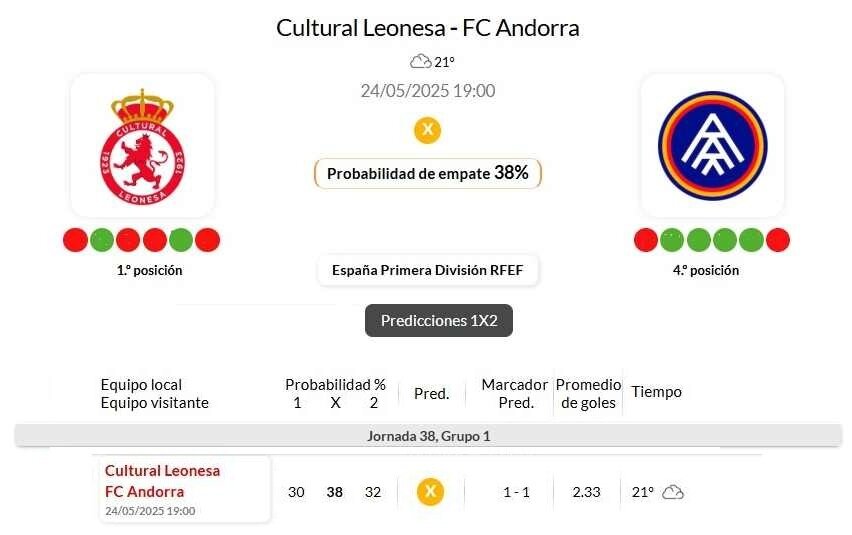The width and height of the screenshot is (852, 535).
Task: Click the Cultural Leonesa club crest
Action: click(142, 145)
